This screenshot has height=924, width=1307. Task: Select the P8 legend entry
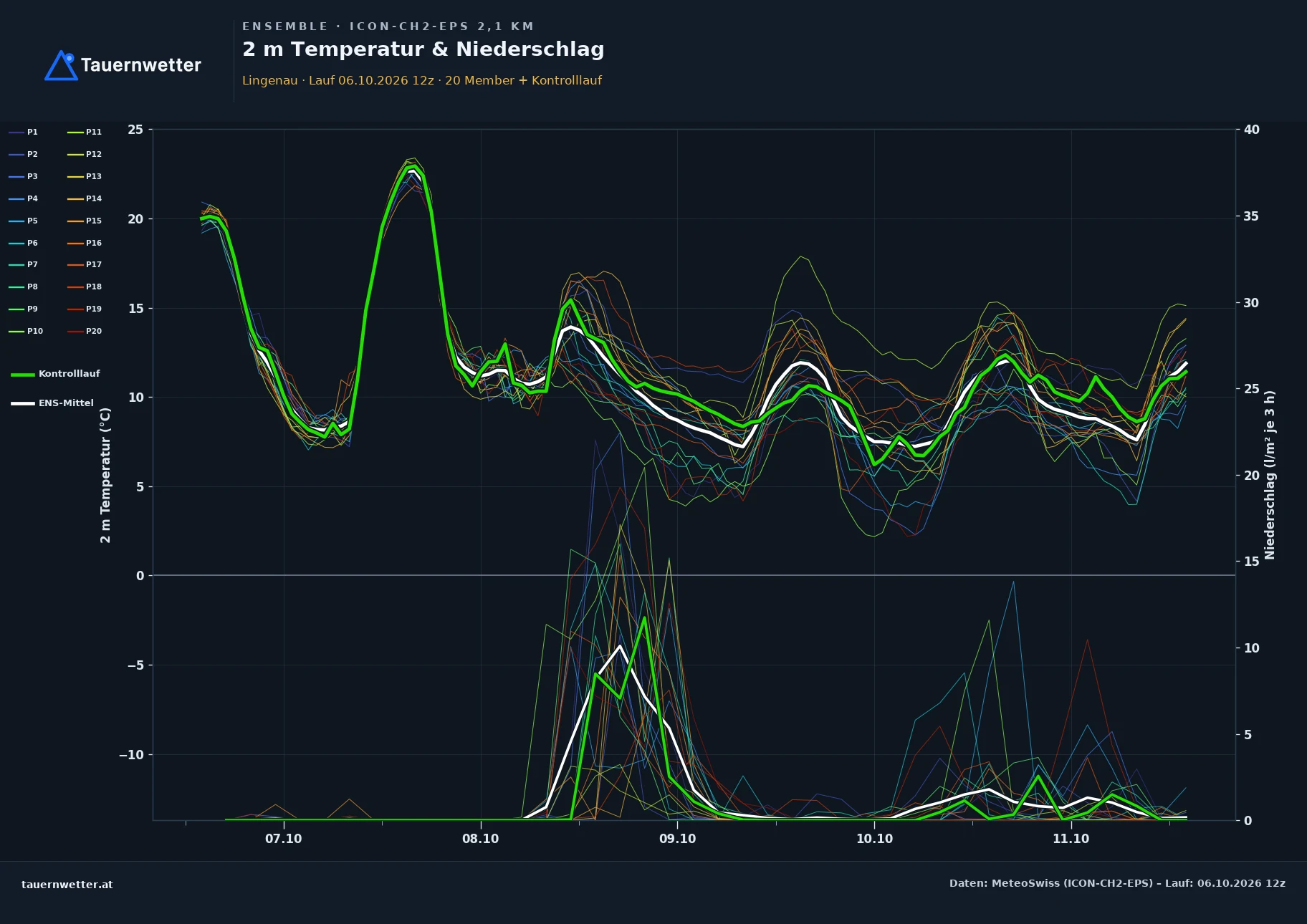[24, 287]
